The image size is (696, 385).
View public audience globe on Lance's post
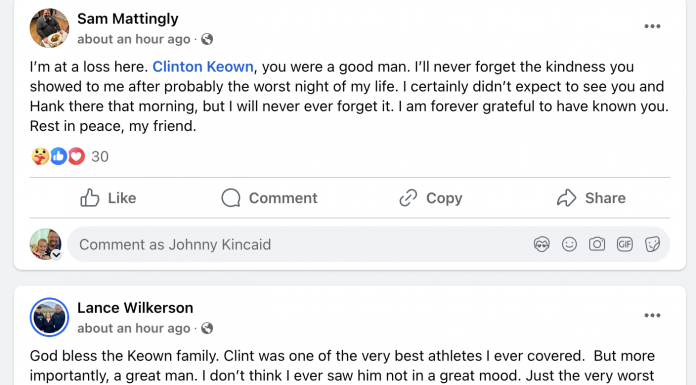[207, 328]
